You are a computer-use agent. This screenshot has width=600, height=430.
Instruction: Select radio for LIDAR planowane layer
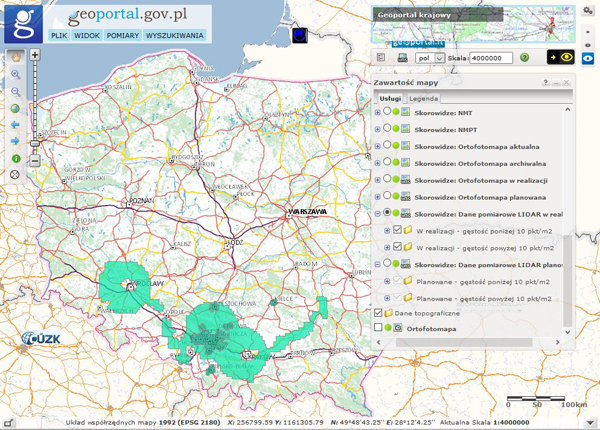point(387,263)
